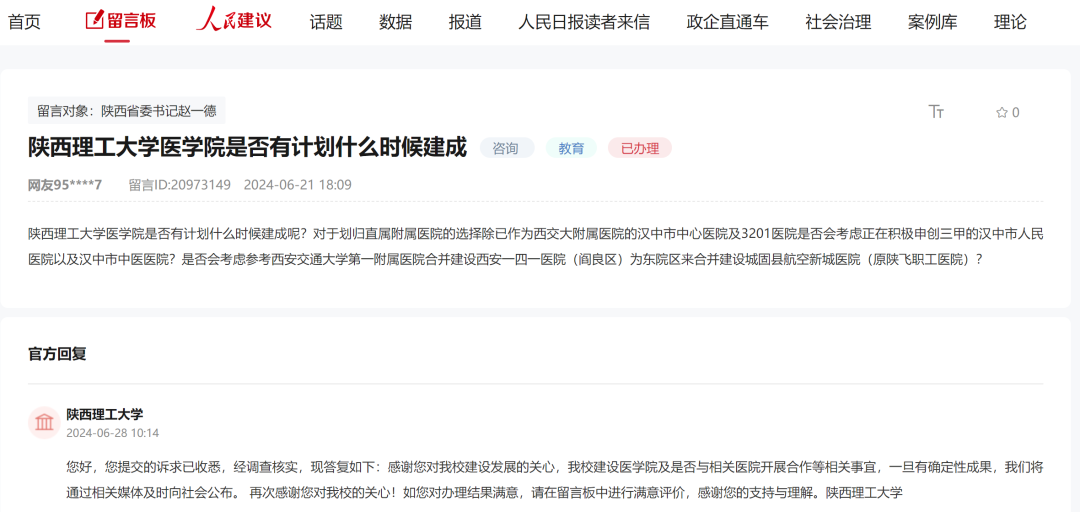
Task: Open the 案例库 menu item
Action: 933,22
